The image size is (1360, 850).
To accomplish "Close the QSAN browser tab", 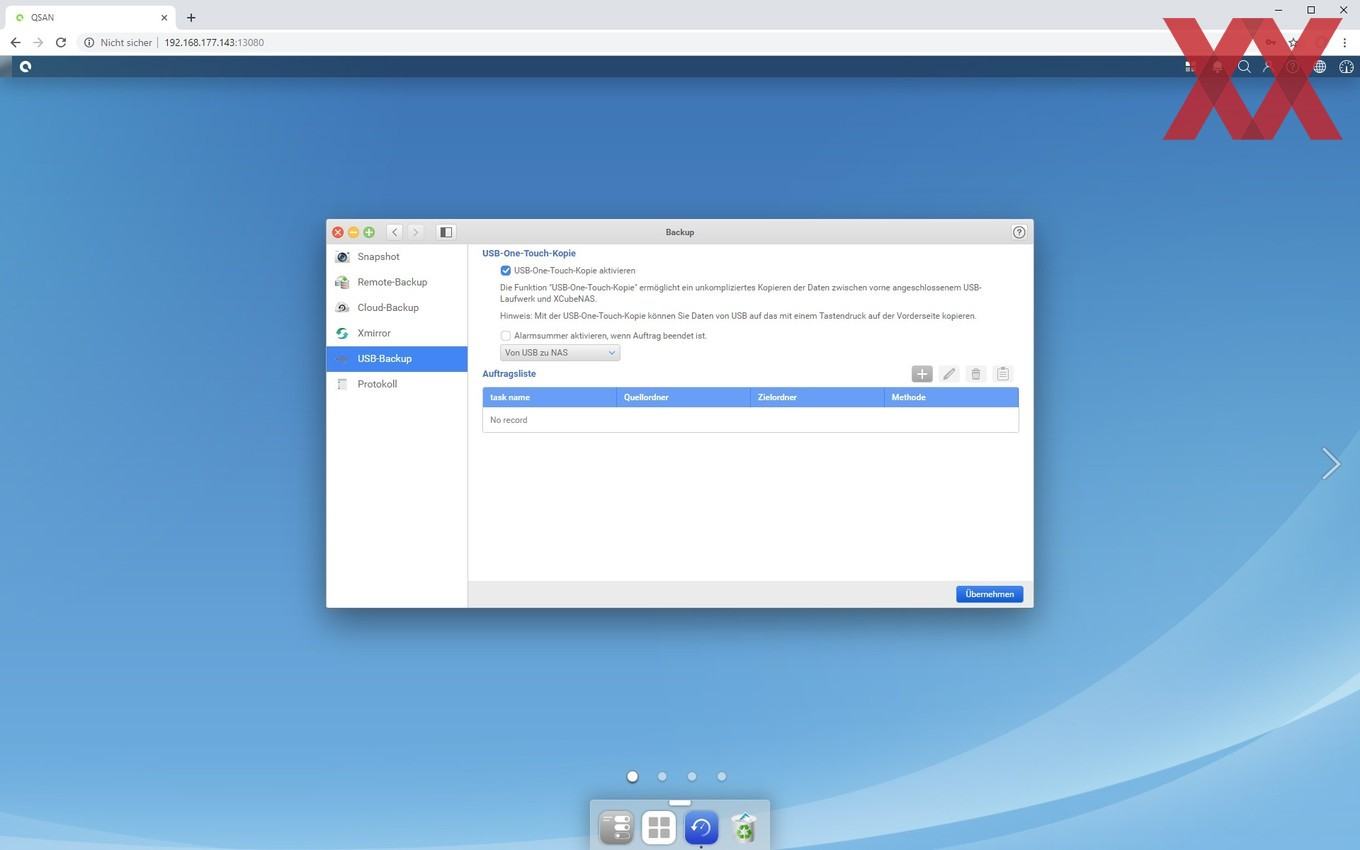I will [164, 17].
